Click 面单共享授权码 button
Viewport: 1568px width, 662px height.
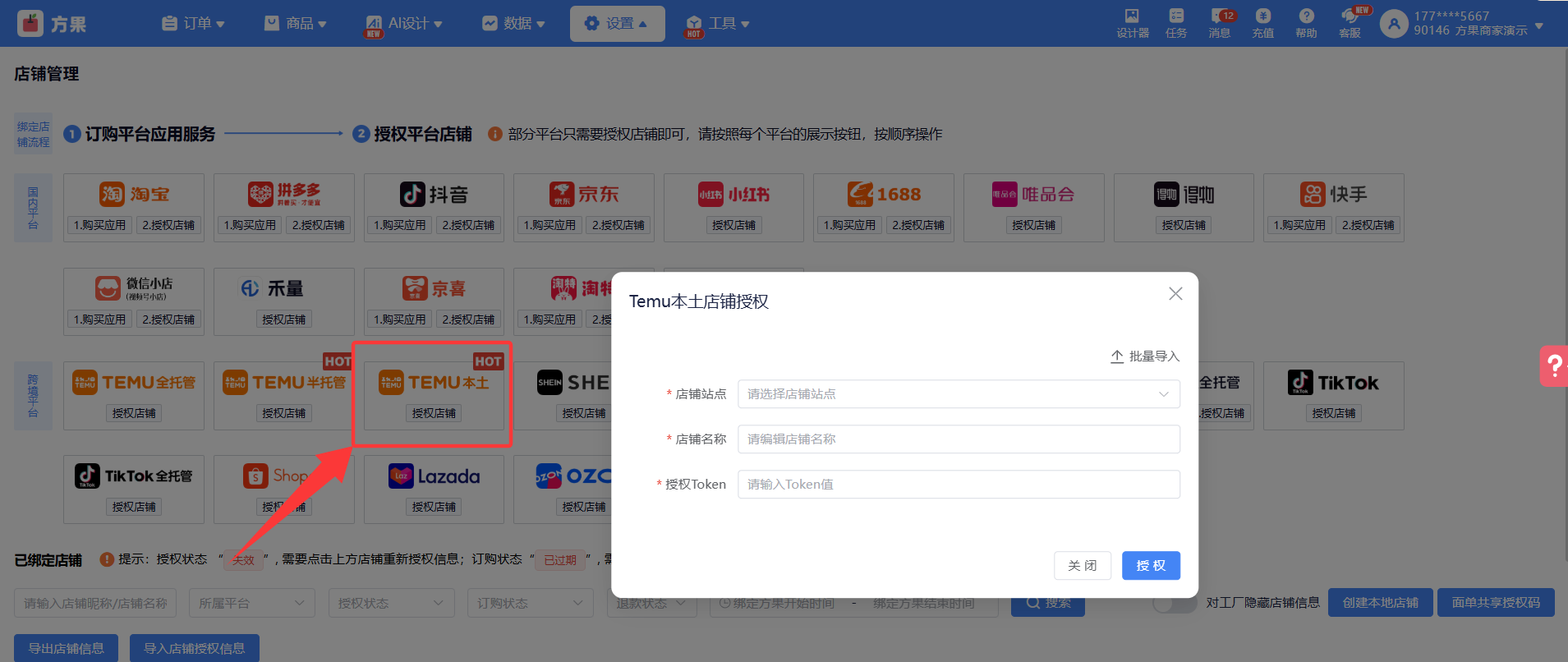[1496, 603]
